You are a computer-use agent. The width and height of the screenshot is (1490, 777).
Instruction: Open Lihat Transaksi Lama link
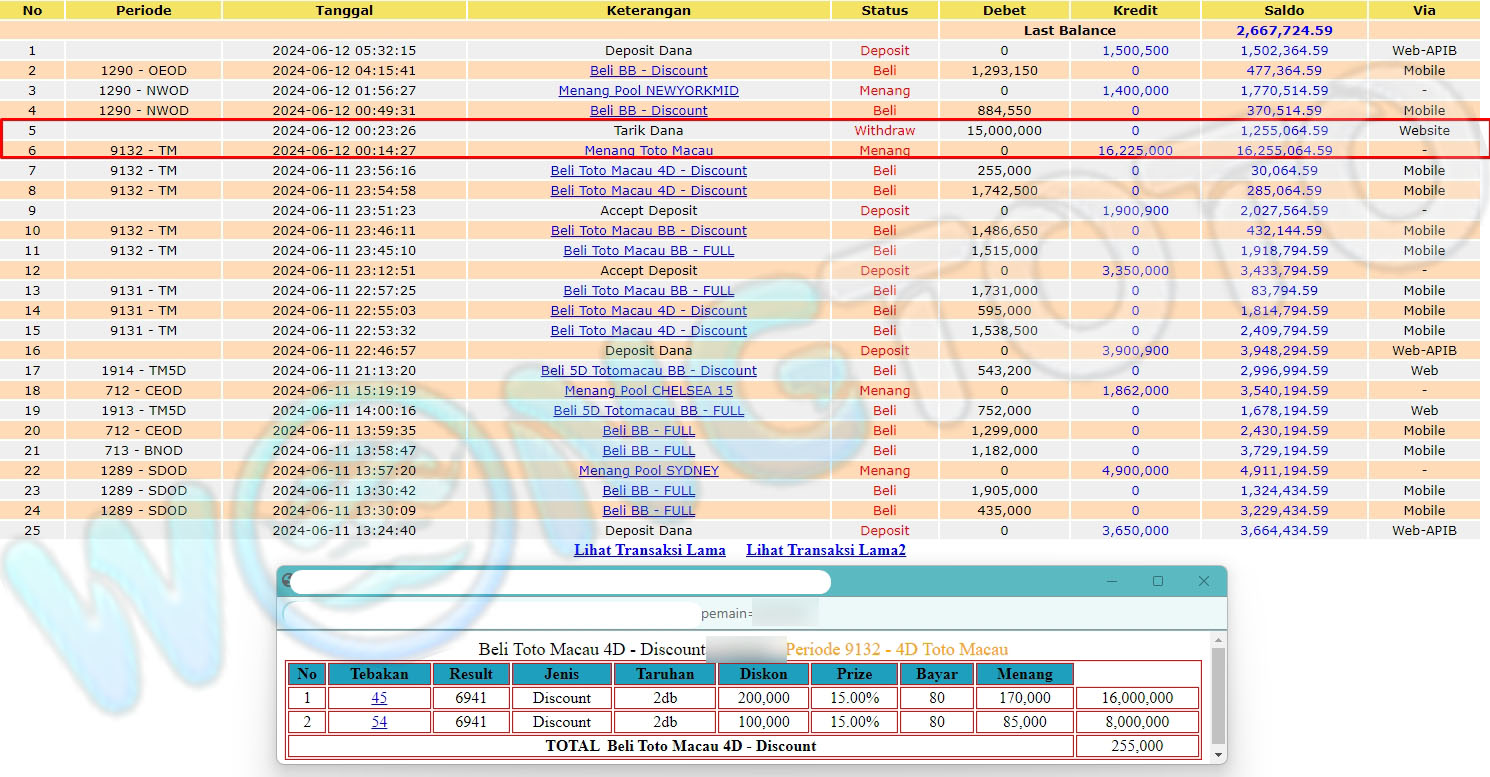650,550
